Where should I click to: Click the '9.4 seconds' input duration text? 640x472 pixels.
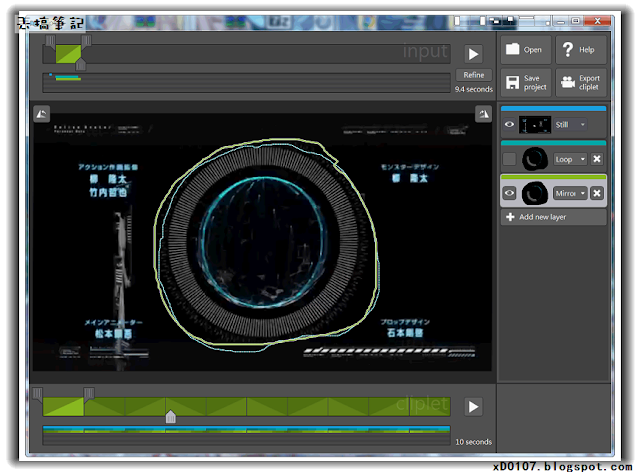(474, 89)
